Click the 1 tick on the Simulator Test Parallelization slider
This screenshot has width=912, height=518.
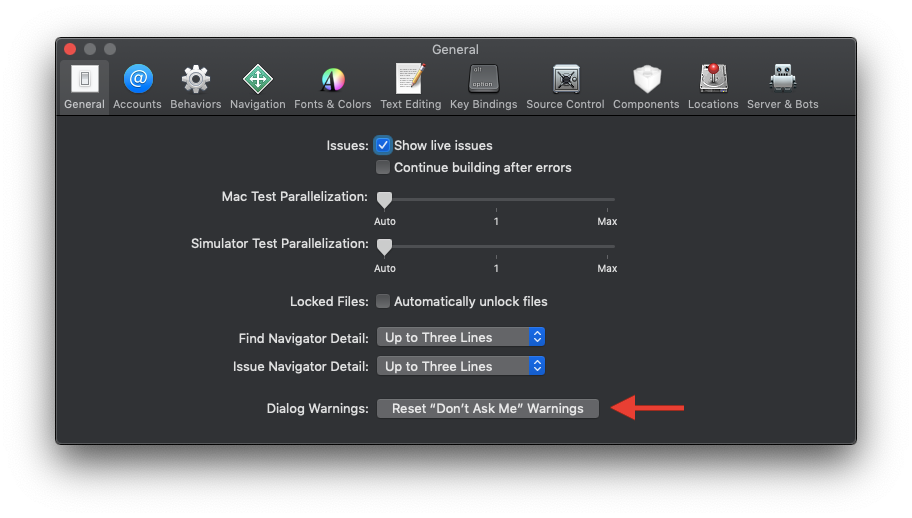pos(496,257)
